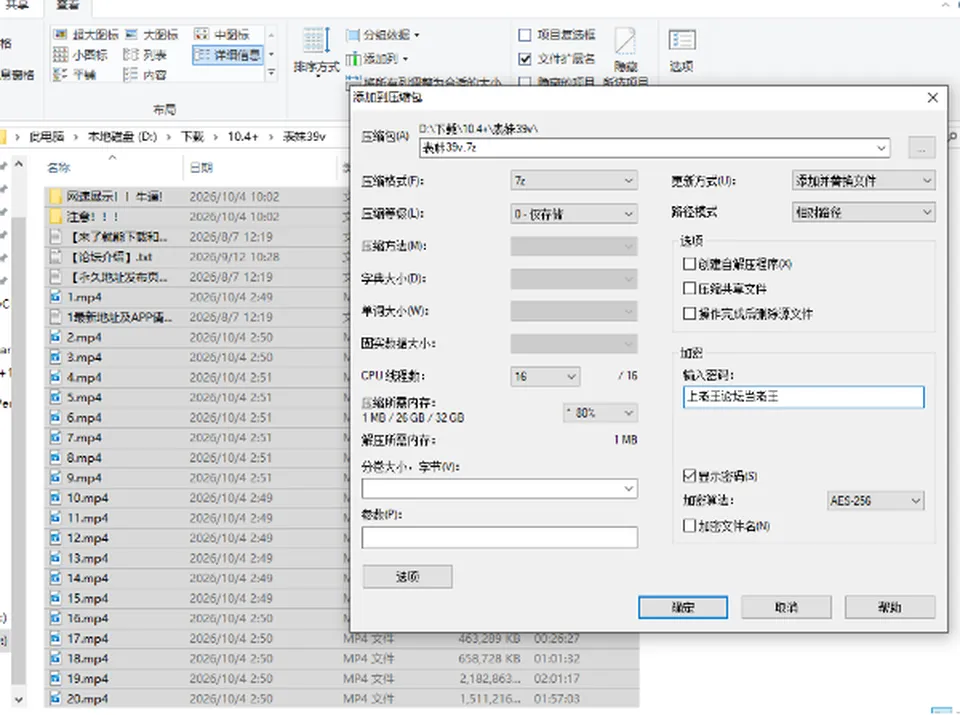Click the 取消 button in the dialog
Viewport: 960px width, 715px height.
pyautogui.click(x=786, y=607)
